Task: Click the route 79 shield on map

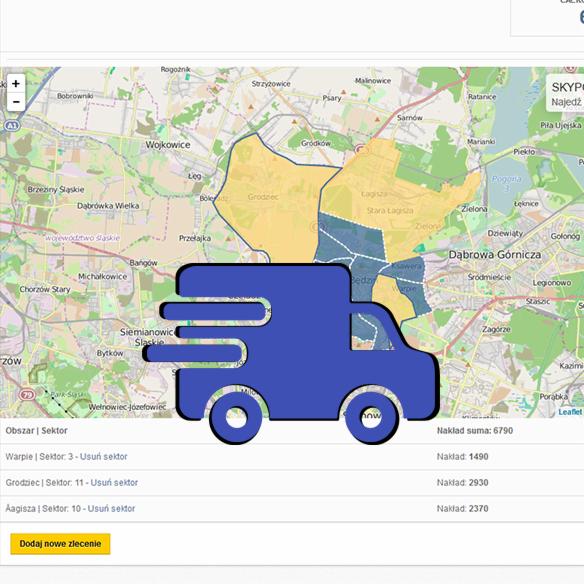Action: click(x=28, y=395)
